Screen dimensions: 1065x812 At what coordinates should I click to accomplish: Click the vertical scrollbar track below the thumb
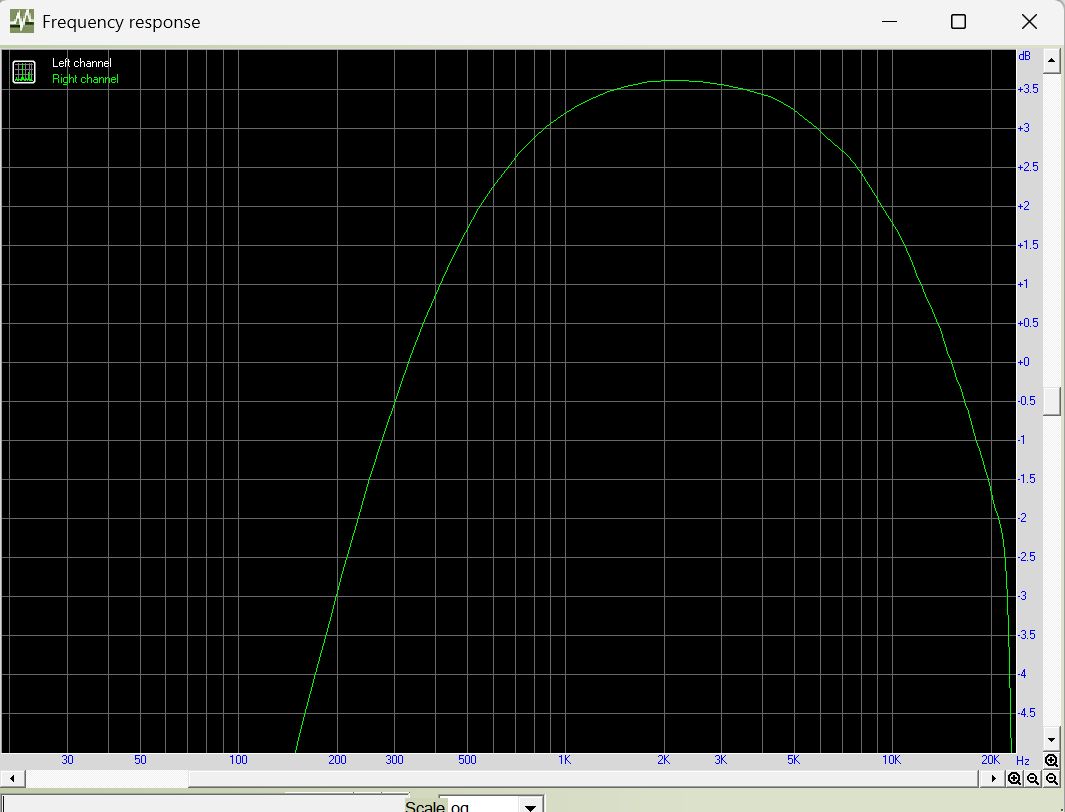(x=1051, y=570)
